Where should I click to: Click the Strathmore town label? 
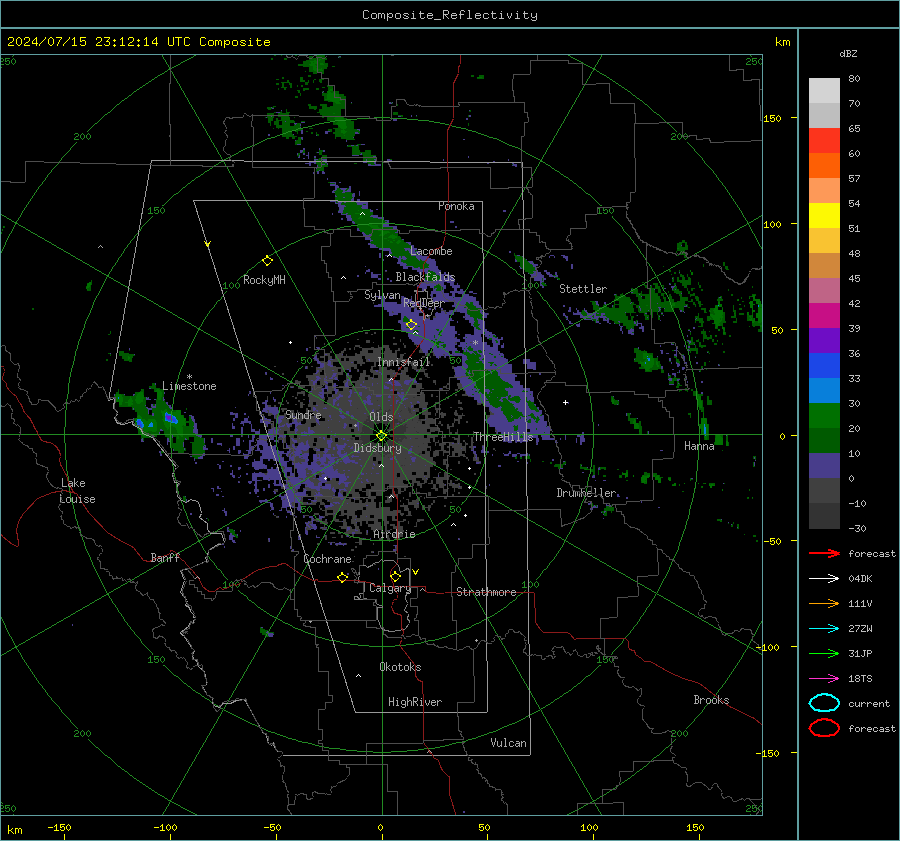coord(486,592)
